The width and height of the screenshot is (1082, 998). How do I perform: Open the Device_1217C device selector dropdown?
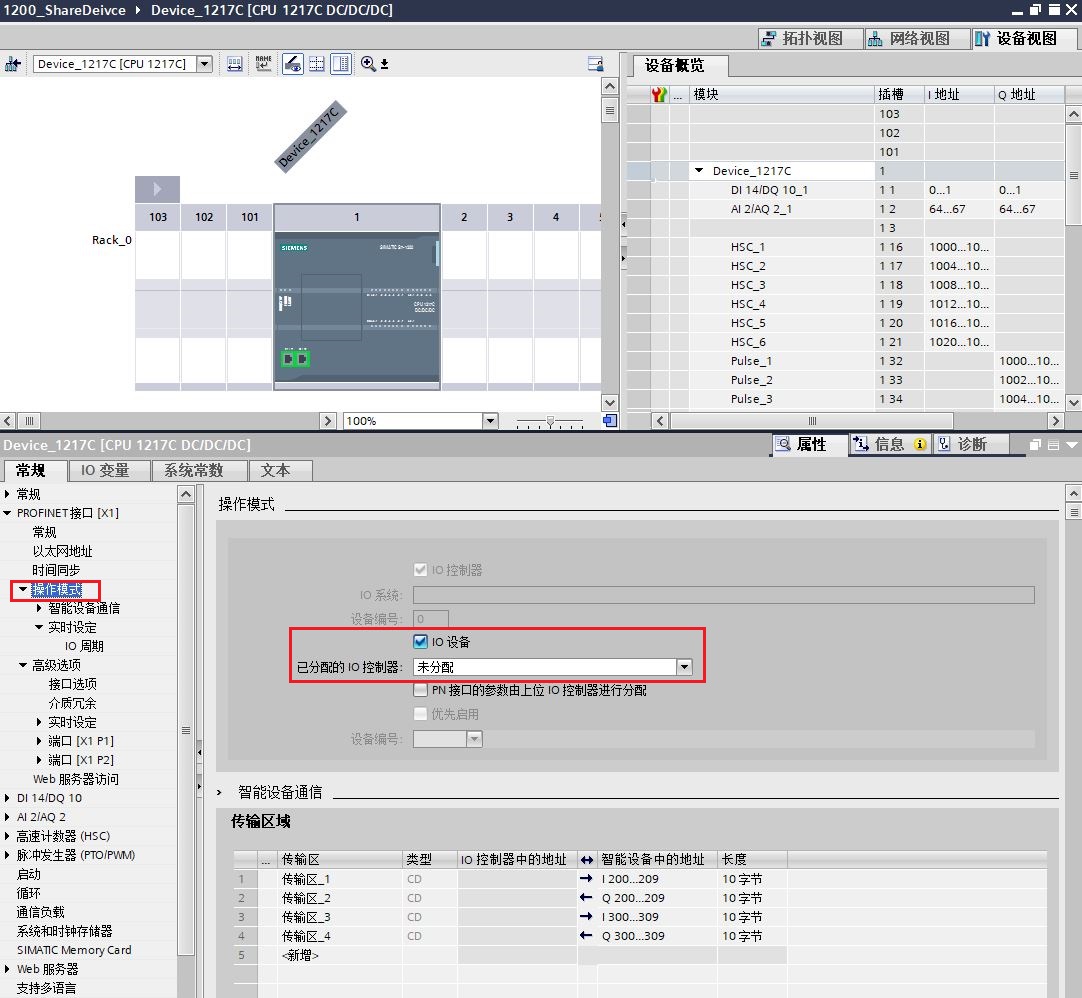click(204, 64)
